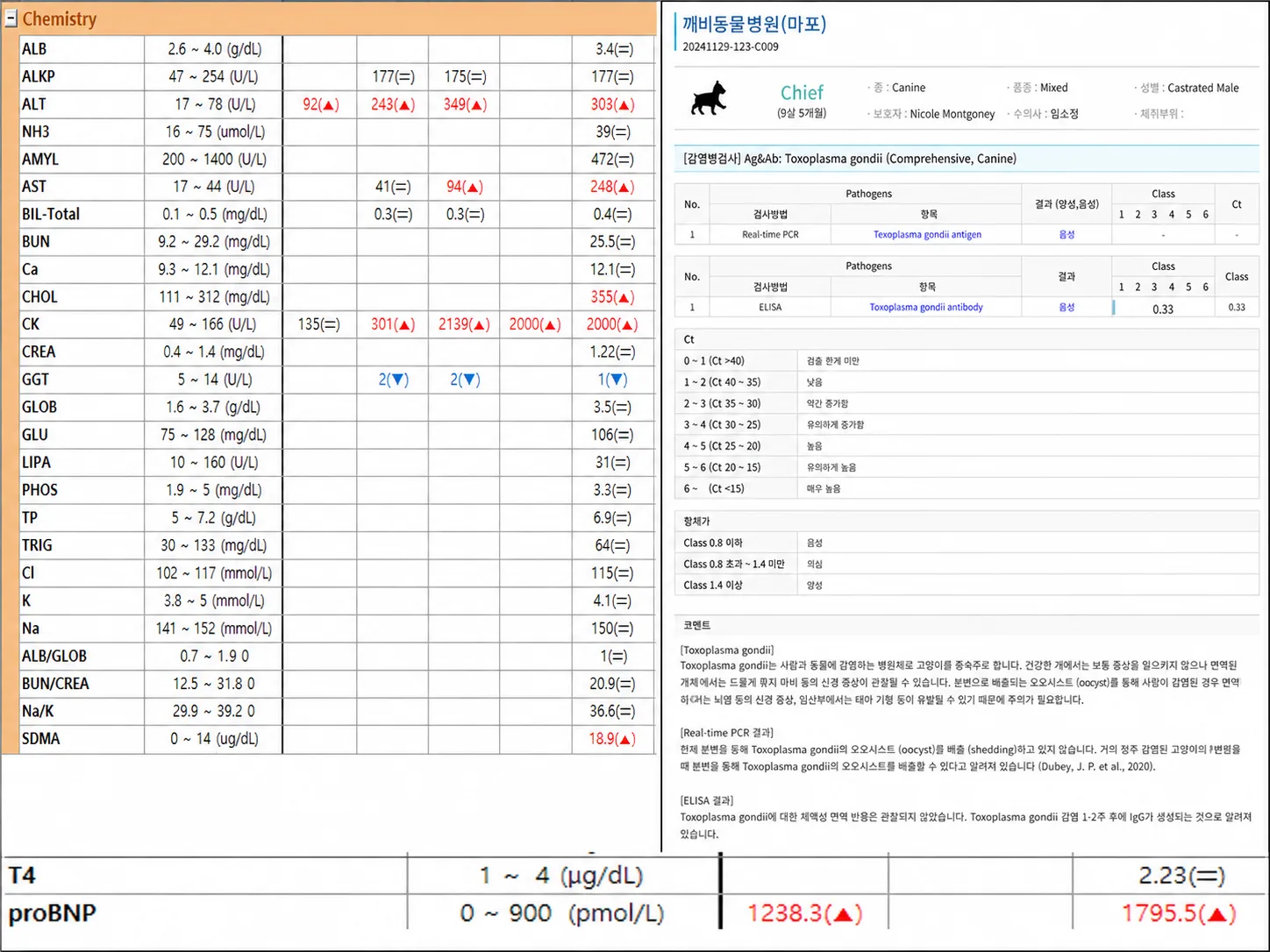Click the GLU result 106(=)

pos(612,435)
